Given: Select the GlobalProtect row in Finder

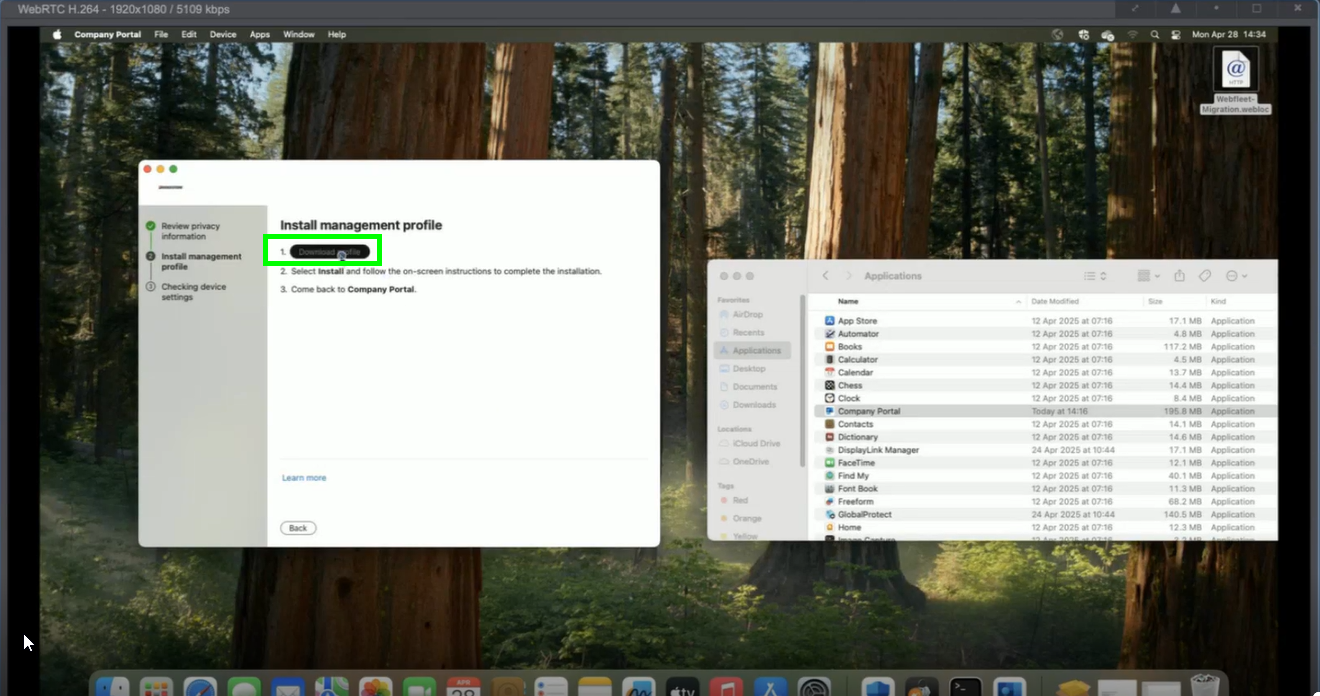Looking at the screenshot, I should pos(1044,515).
